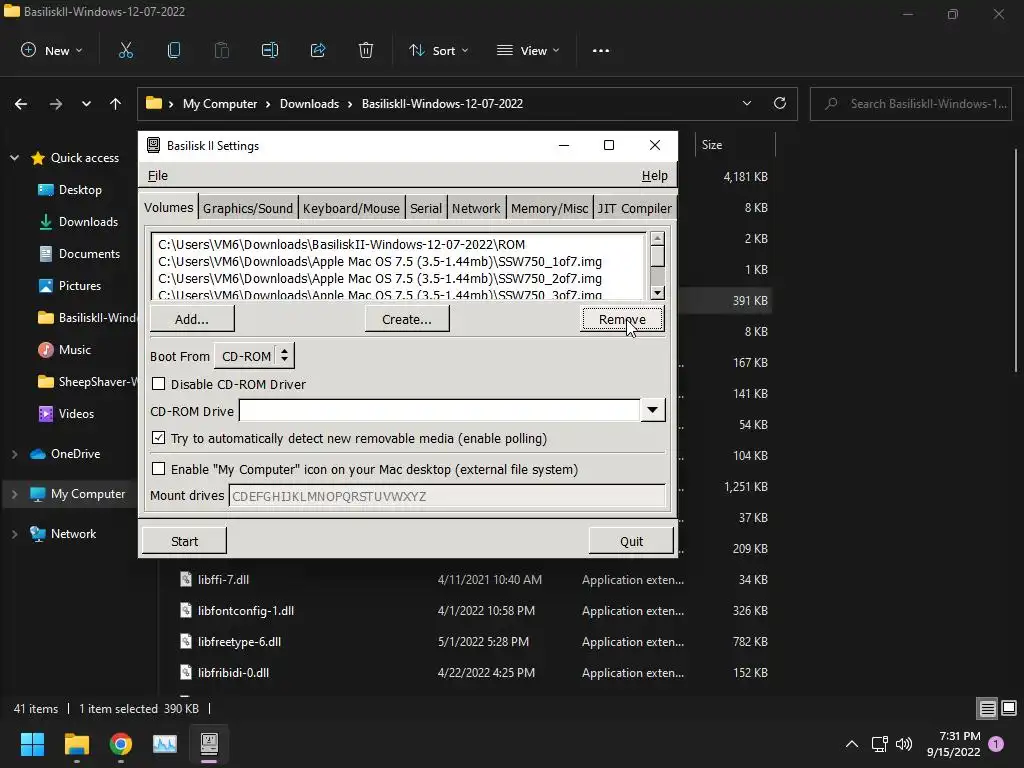Click the Start button
Image resolution: width=1024 pixels, height=768 pixels.
[184, 541]
